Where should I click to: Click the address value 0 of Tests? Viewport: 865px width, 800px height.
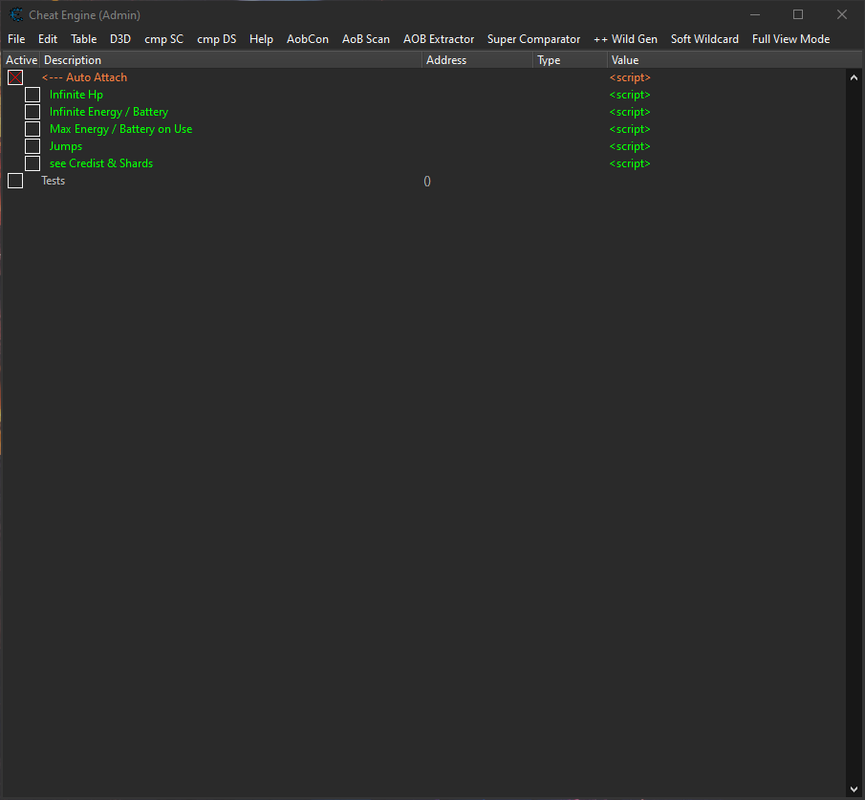coord(427,181)
